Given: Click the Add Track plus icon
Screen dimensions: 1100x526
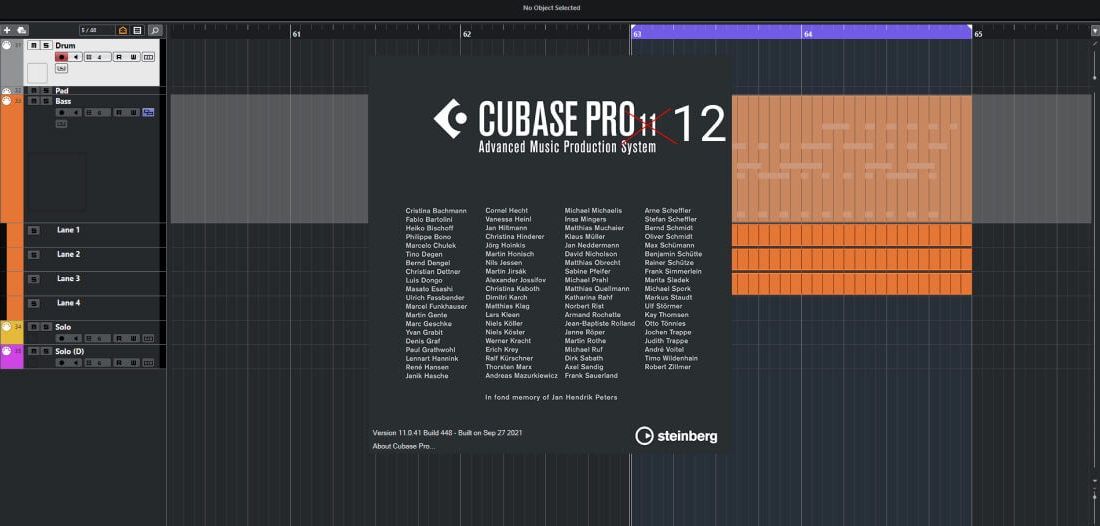Looking at the screenshot, I should pos(7,30).
